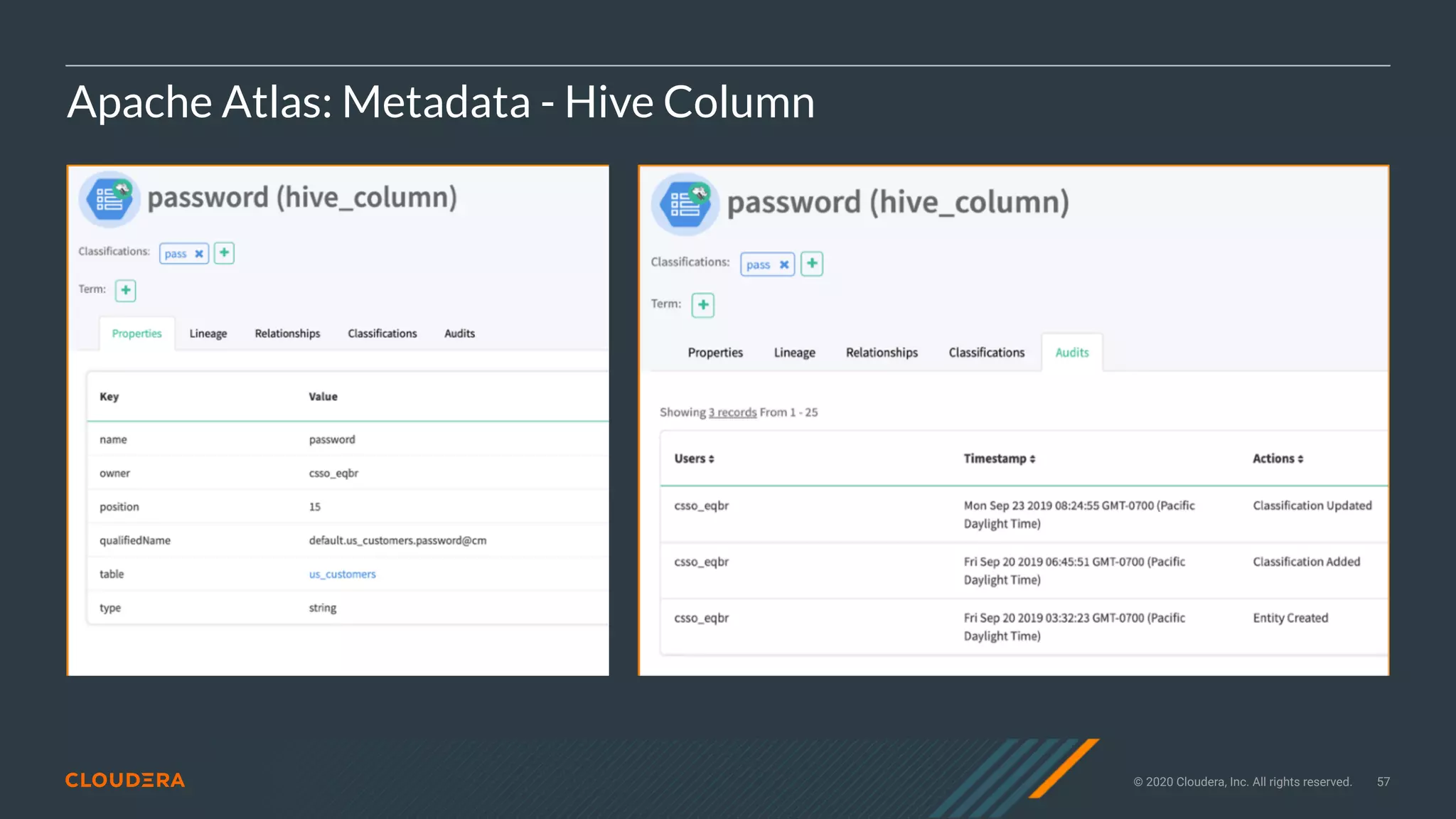Sort audits by Timestamp column
This screenshot has width=1456, height=819.
coord(1000,459)
